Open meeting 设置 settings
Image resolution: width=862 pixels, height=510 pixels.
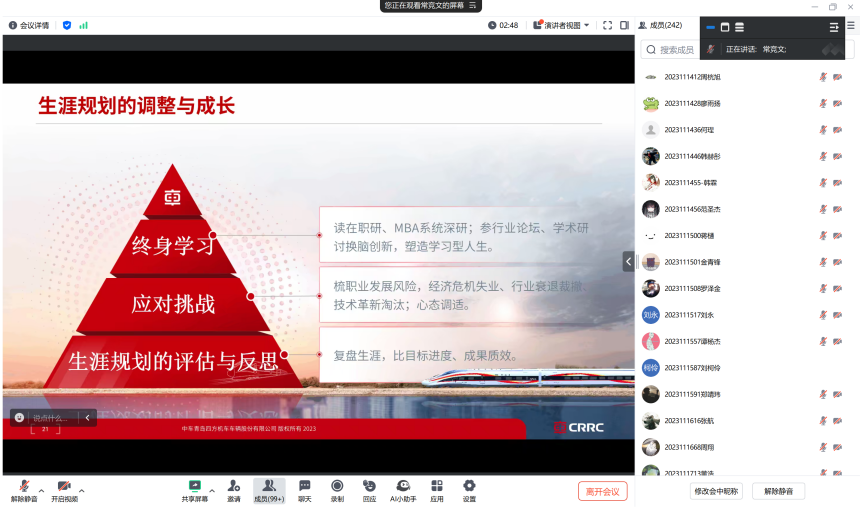(469, 489)
